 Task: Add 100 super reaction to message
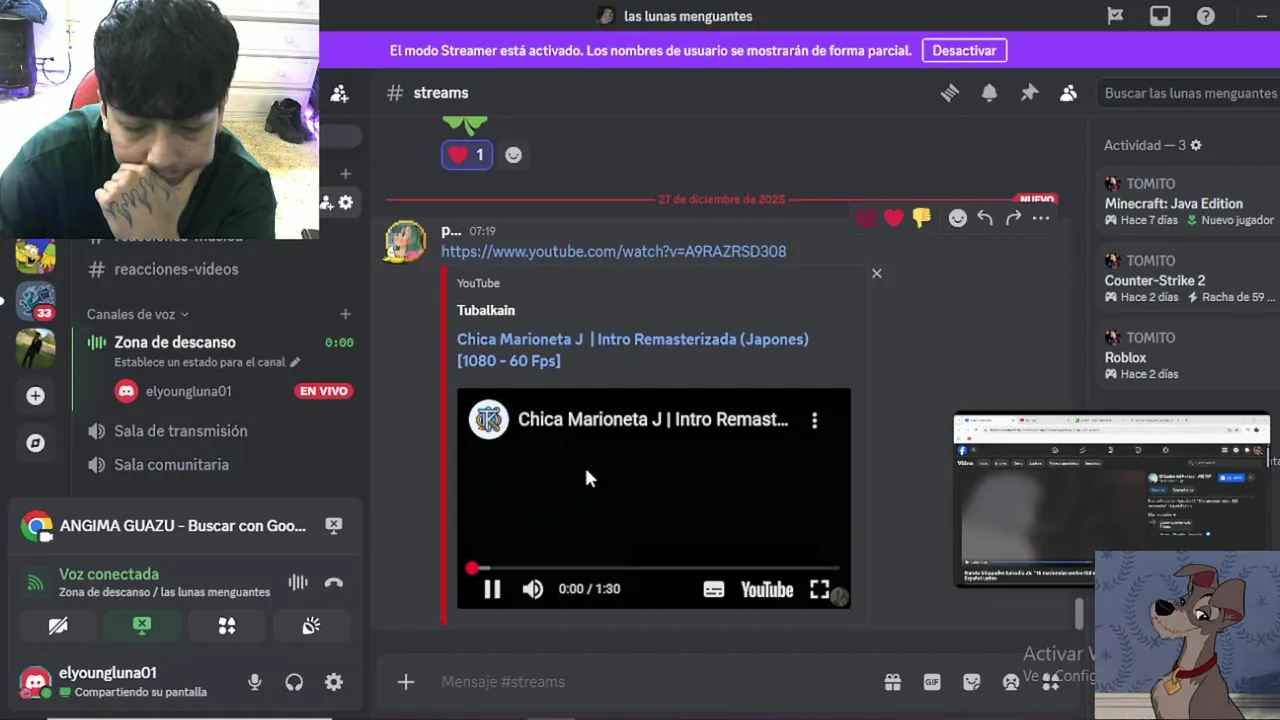tap(866, 218)
